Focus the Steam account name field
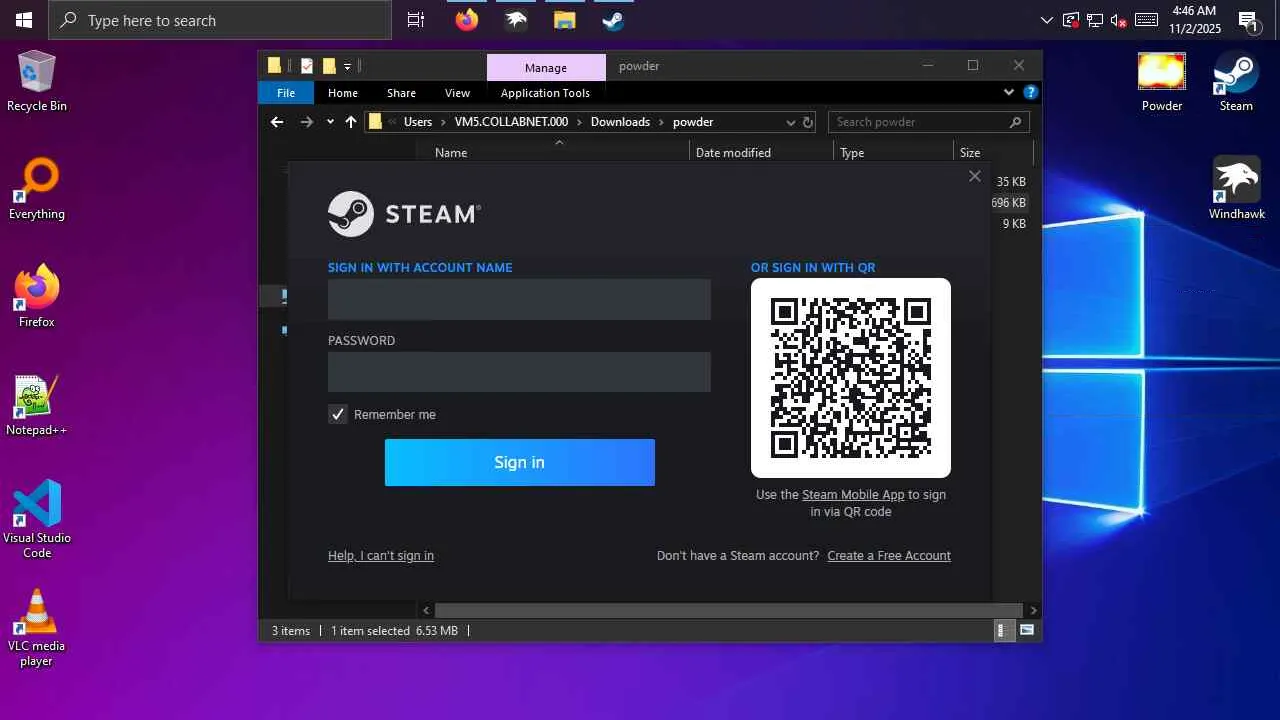The height and width of the screenshot is (720, 1280). coord(519,300)
